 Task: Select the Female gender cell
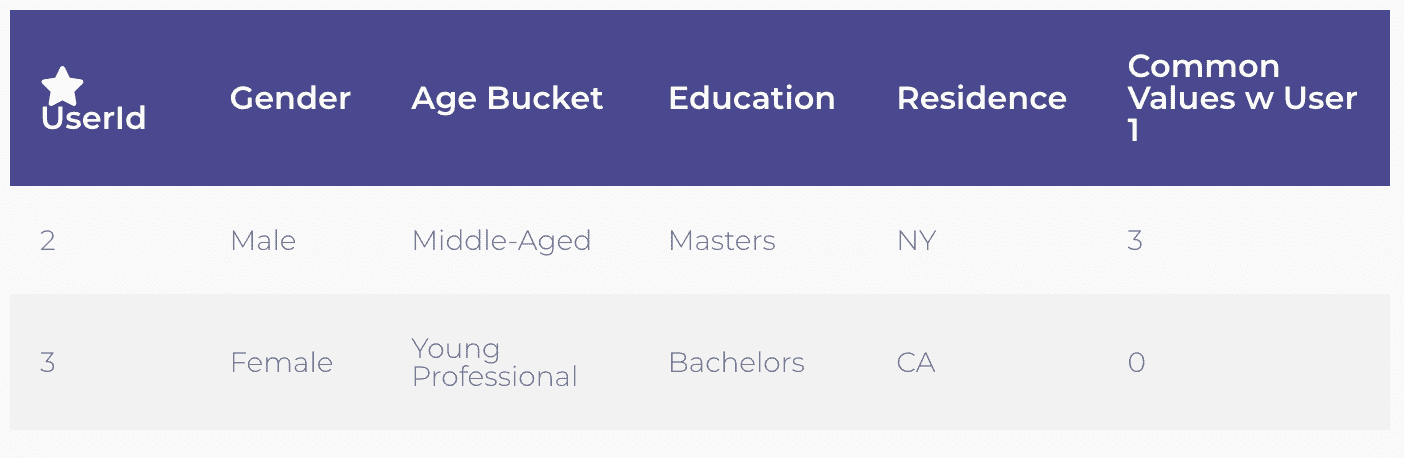click(281, 362)
